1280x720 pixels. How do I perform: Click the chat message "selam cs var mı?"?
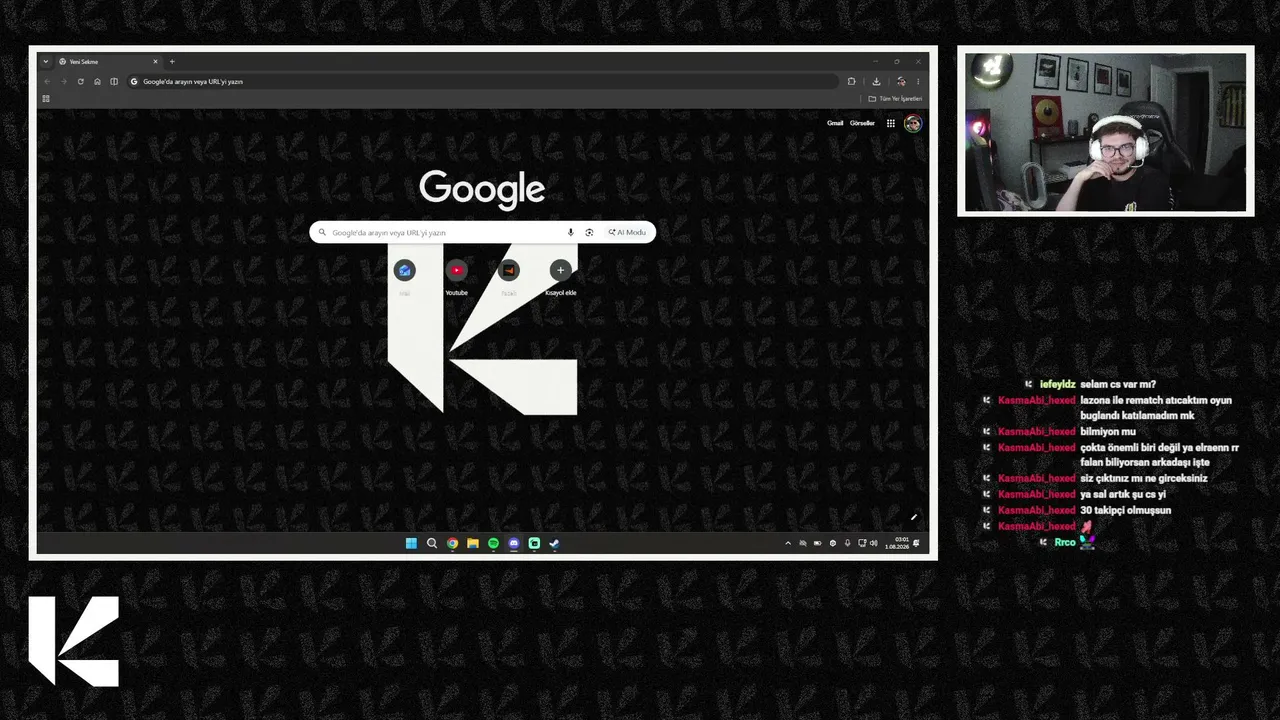[1118, 384]
